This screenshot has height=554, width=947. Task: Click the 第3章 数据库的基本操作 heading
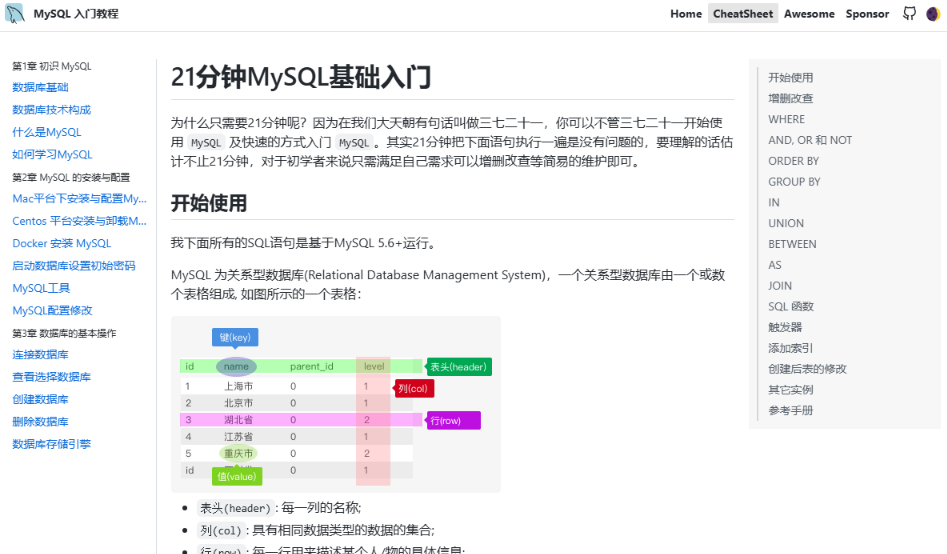tap(64, 333)
